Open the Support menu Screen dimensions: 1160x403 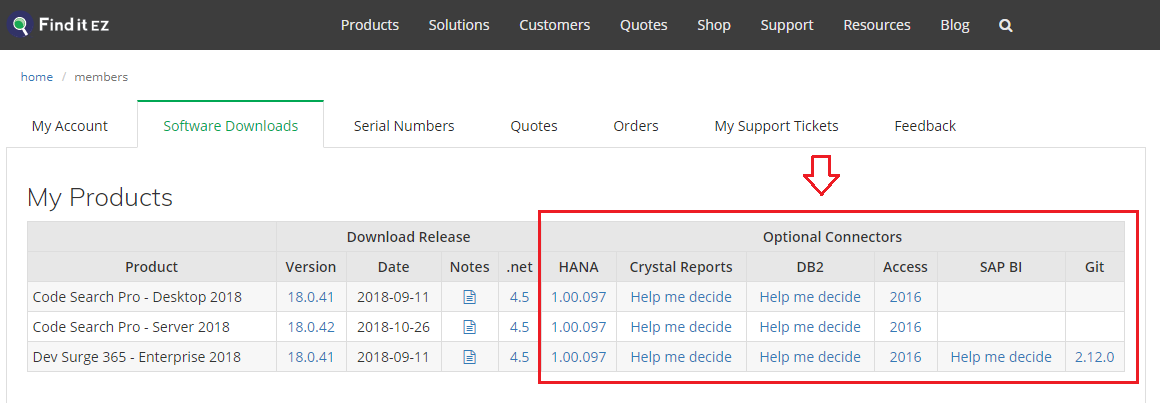click(x=787, y=25)
